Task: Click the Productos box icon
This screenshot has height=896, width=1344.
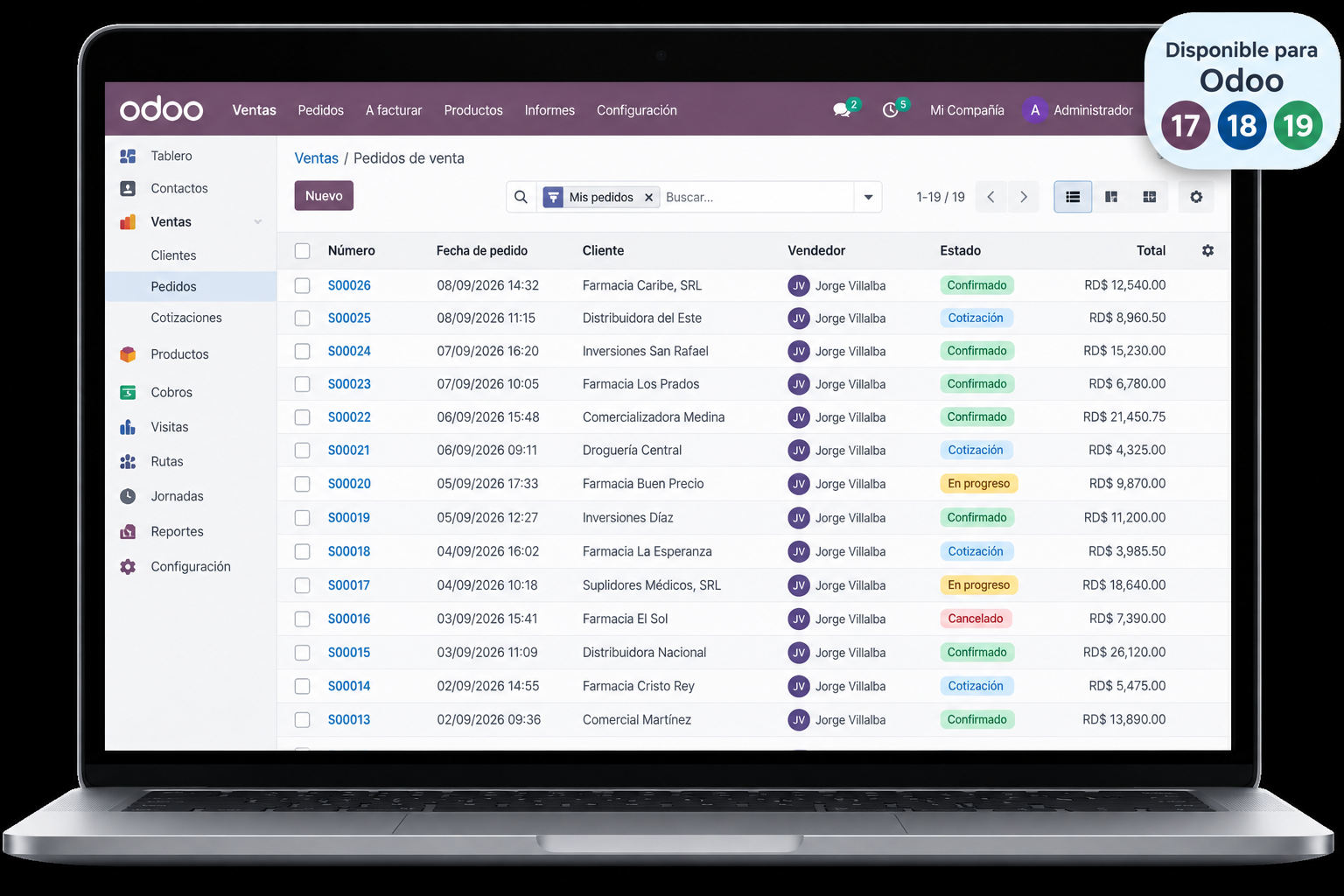Action: [x=128, y=354]
